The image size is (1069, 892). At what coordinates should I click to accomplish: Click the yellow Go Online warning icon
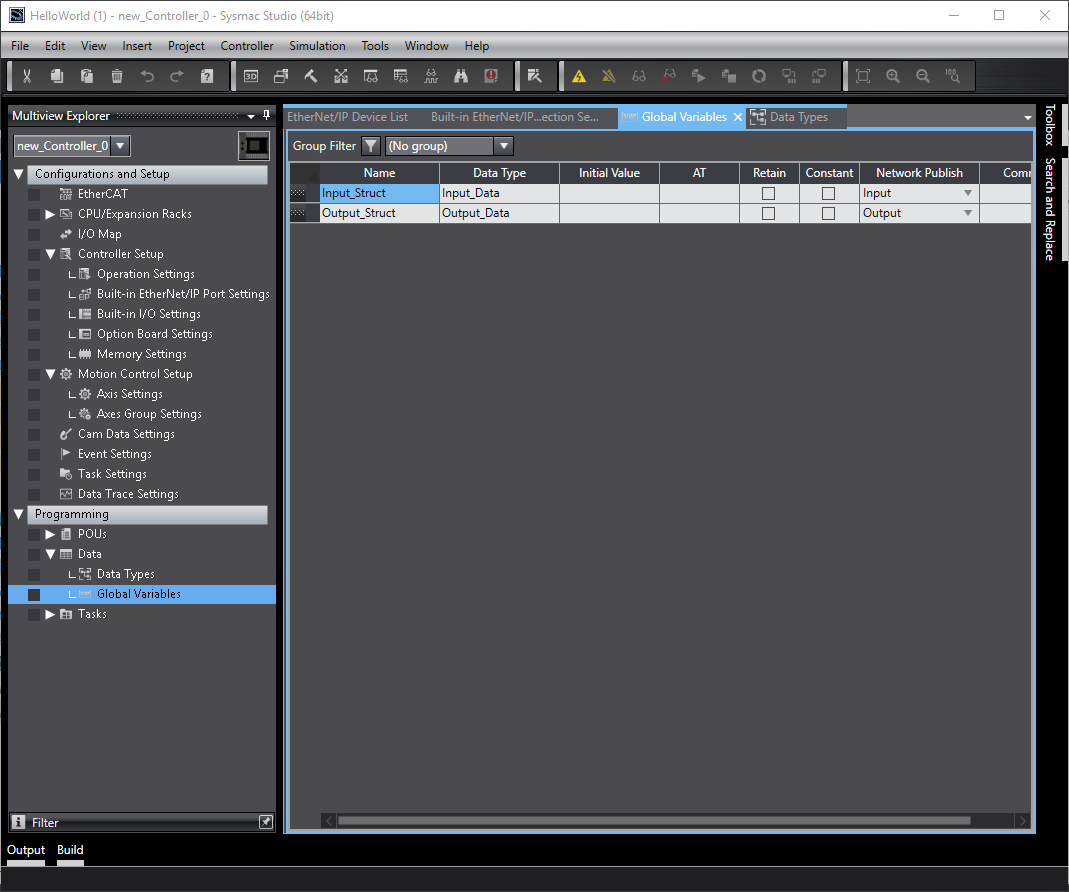click(579, 76)
